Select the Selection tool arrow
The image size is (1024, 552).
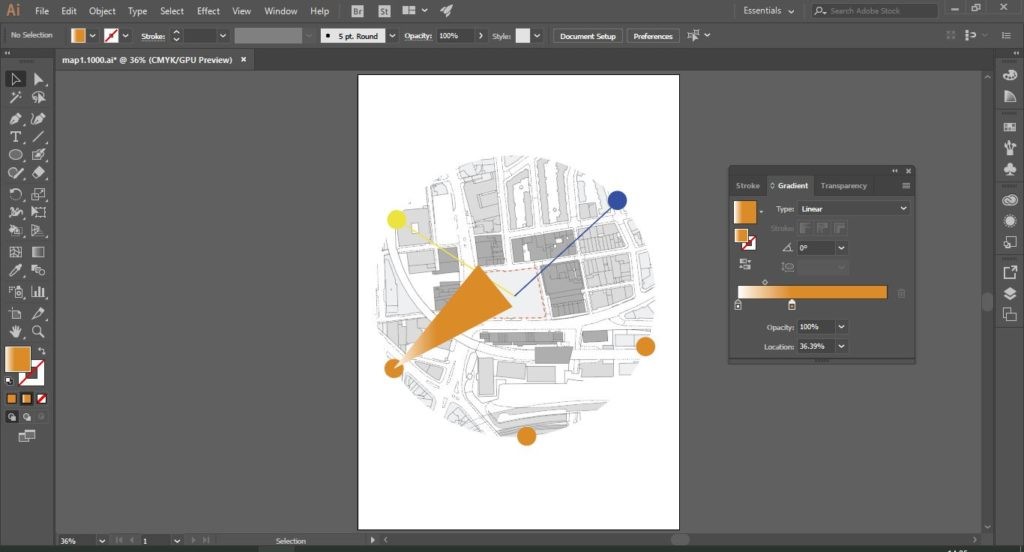pos(15,79)
